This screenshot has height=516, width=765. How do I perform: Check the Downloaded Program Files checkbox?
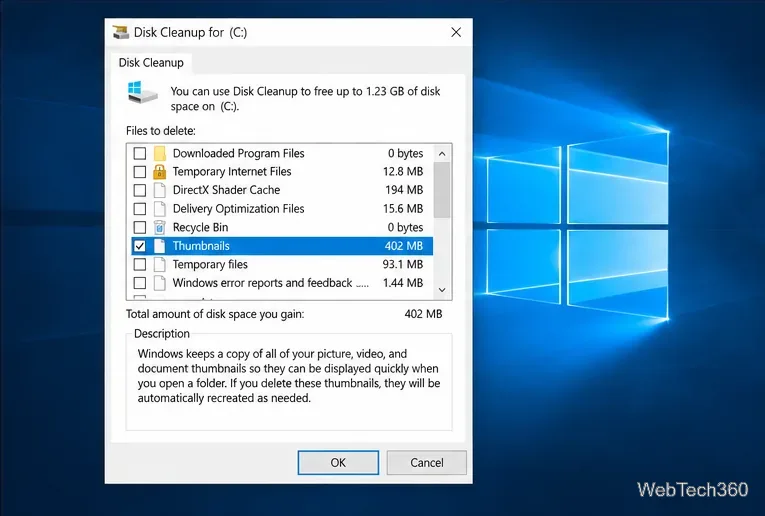point(140,153)
